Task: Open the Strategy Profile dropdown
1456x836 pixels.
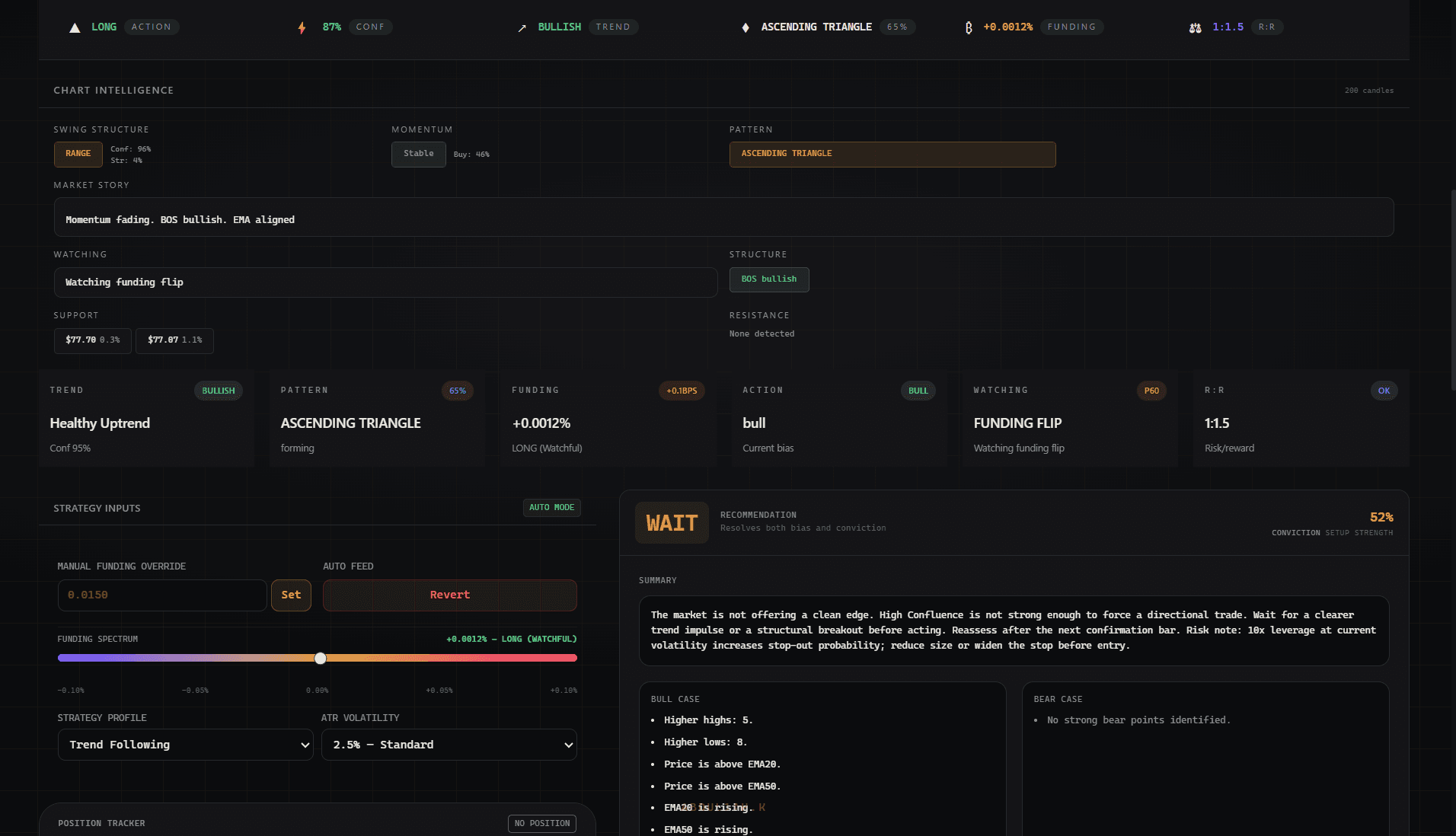Action: [185, 745]
